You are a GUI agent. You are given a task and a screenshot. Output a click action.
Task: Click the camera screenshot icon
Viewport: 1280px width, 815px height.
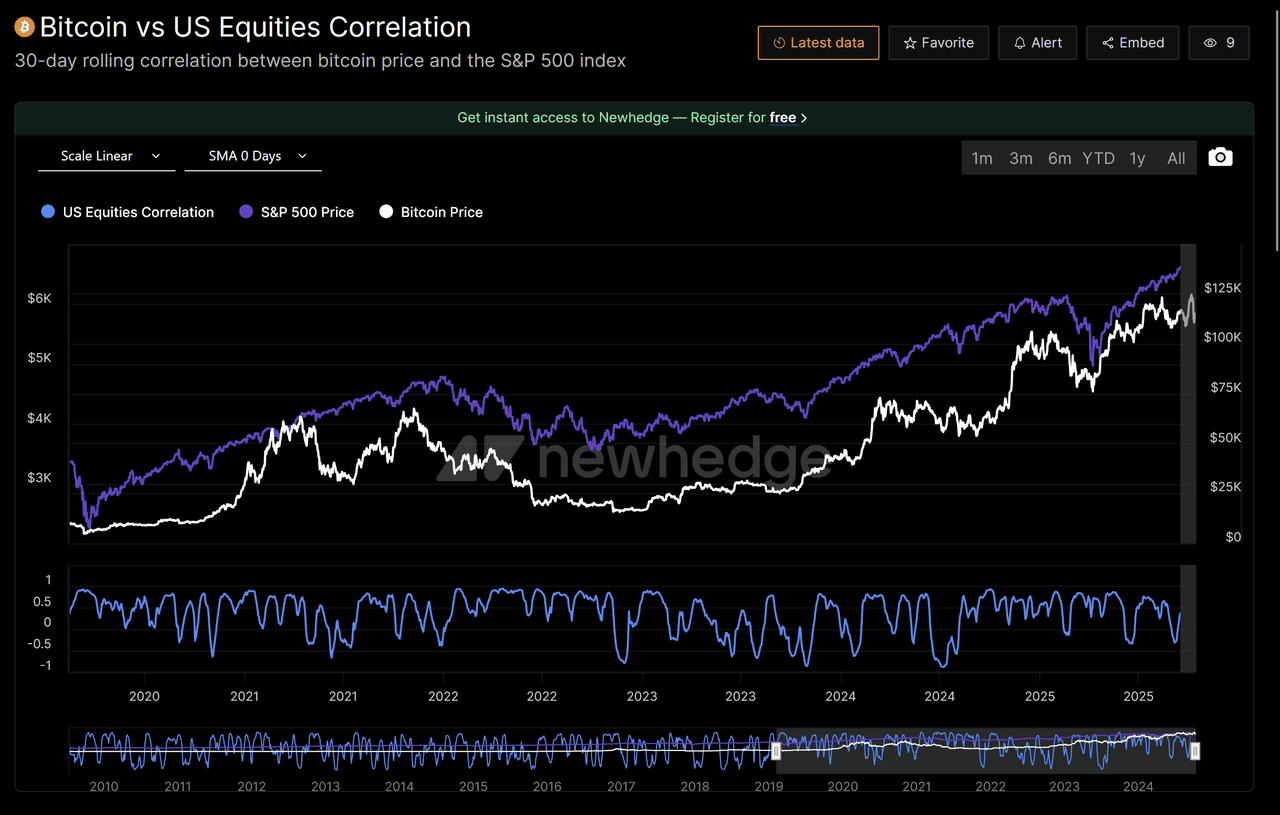point(1220,157)
